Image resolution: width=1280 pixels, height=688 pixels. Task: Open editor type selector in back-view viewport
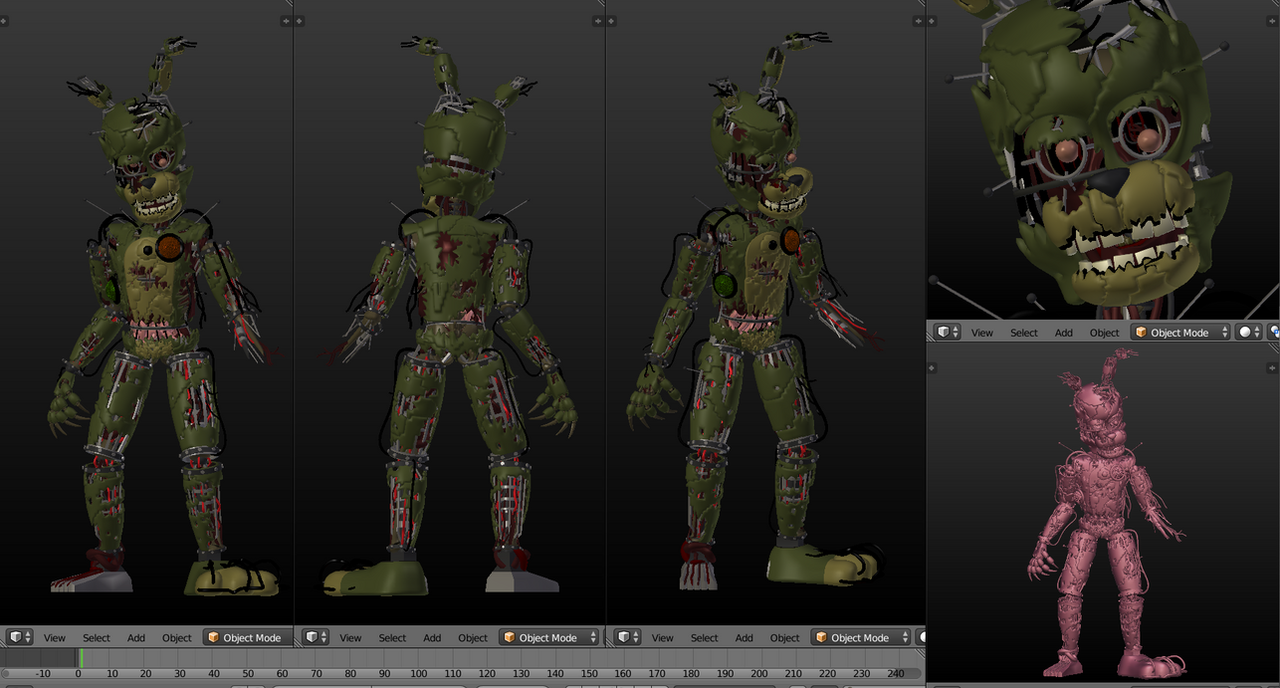pyautogui.click(x=315, y=637)
